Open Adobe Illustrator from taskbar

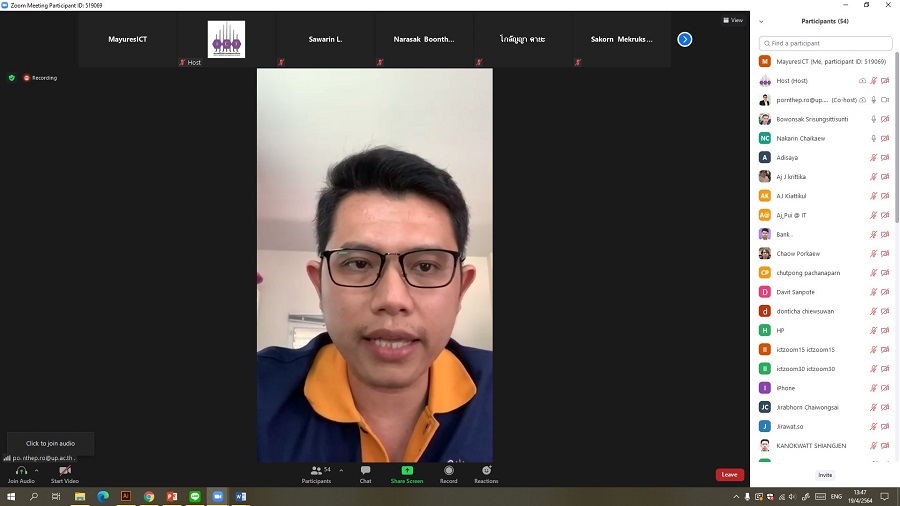(126, 496)
